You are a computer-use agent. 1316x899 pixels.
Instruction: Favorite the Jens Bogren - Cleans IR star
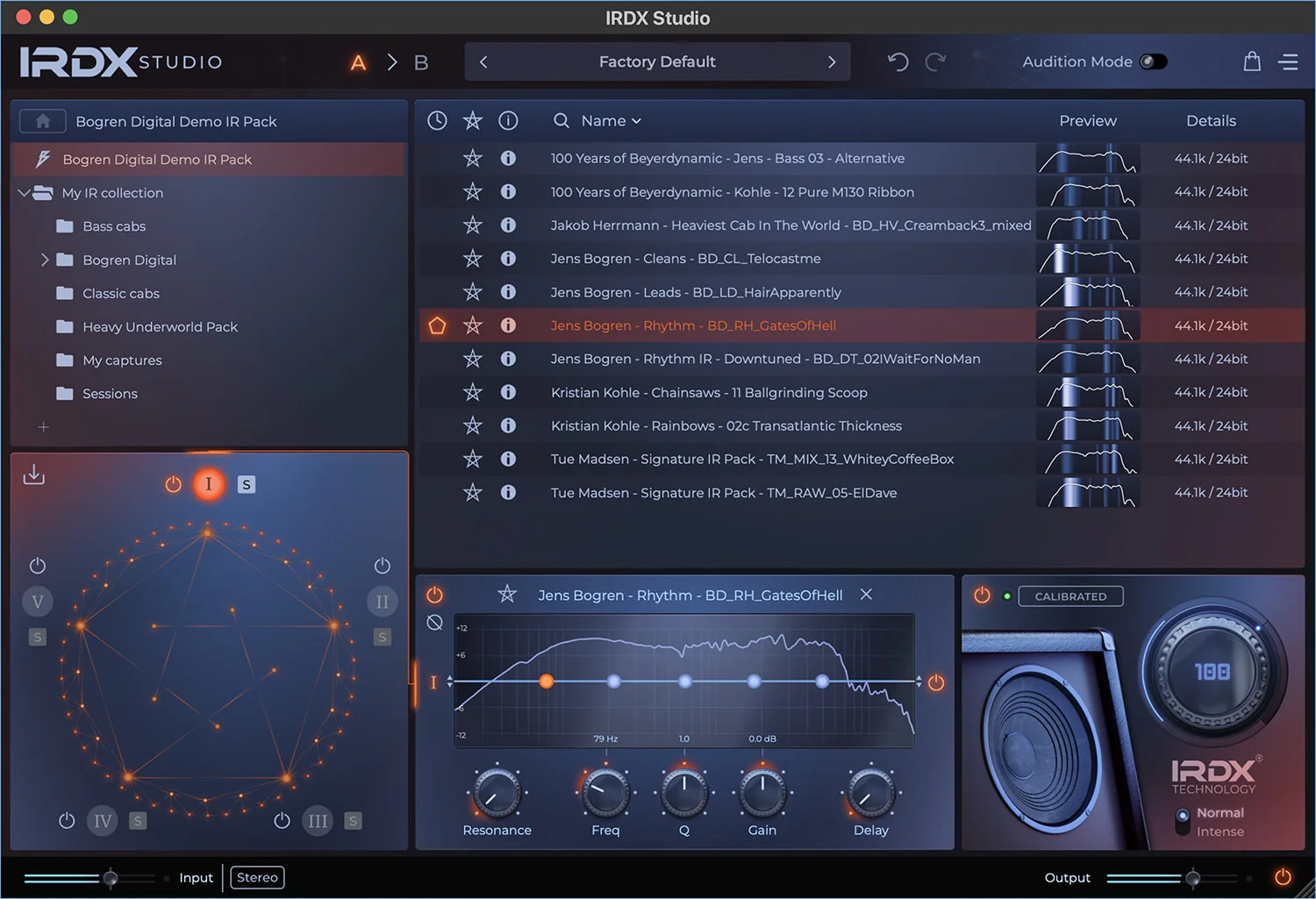click(473, 259)
